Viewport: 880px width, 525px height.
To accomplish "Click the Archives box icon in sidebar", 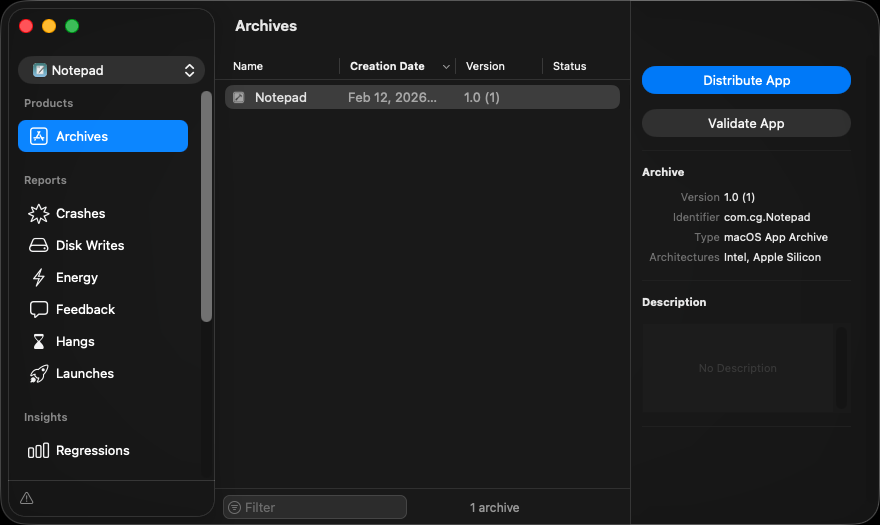I will (39, 136).
